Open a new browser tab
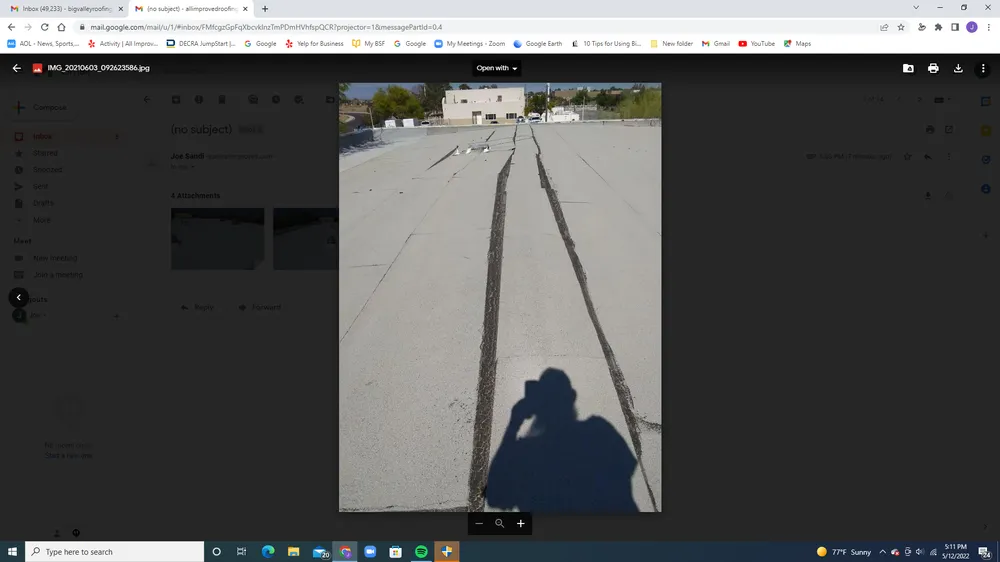The image size is (1000, 562). click(265, 9)
